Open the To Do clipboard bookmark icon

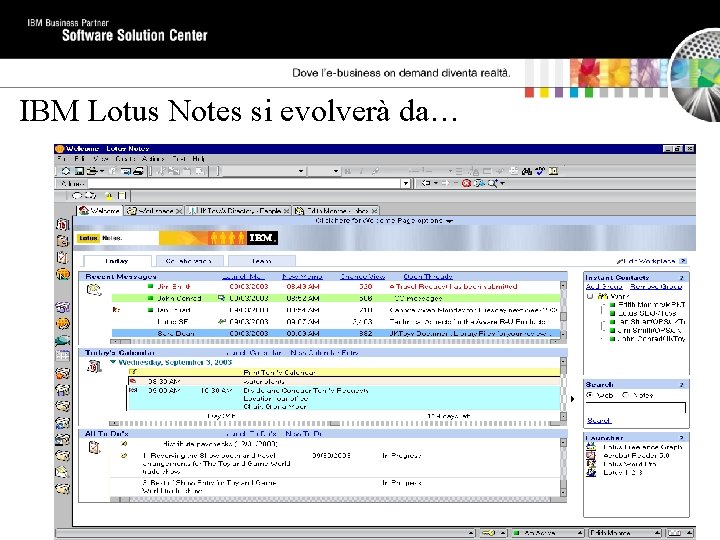tap(62, 257)
